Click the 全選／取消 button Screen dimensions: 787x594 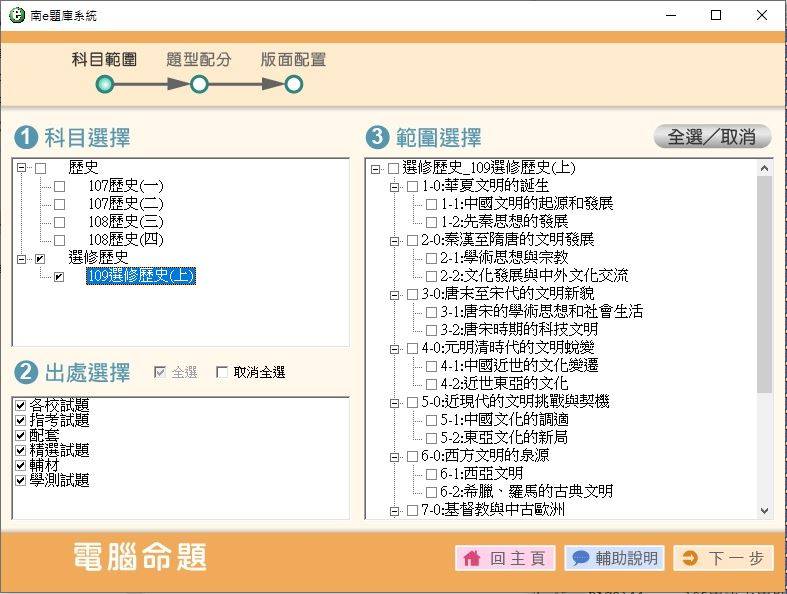click(x=712, y=137)
